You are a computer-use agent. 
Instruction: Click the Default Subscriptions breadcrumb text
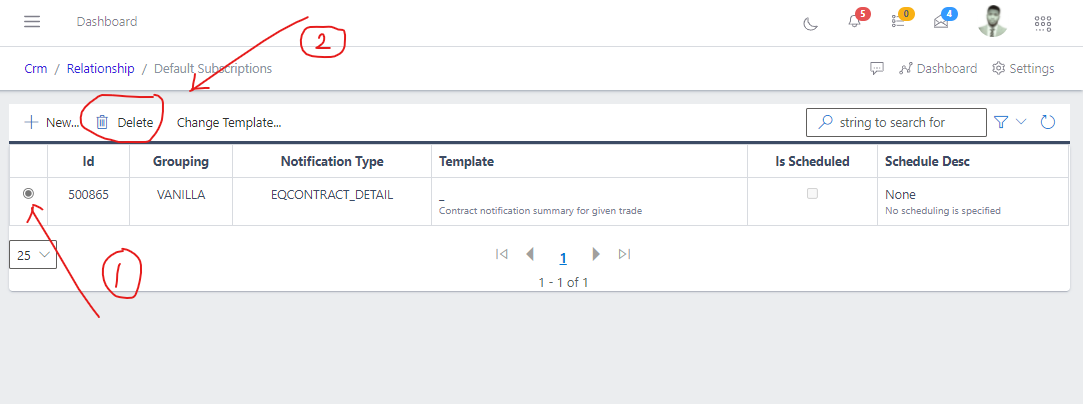213,68
